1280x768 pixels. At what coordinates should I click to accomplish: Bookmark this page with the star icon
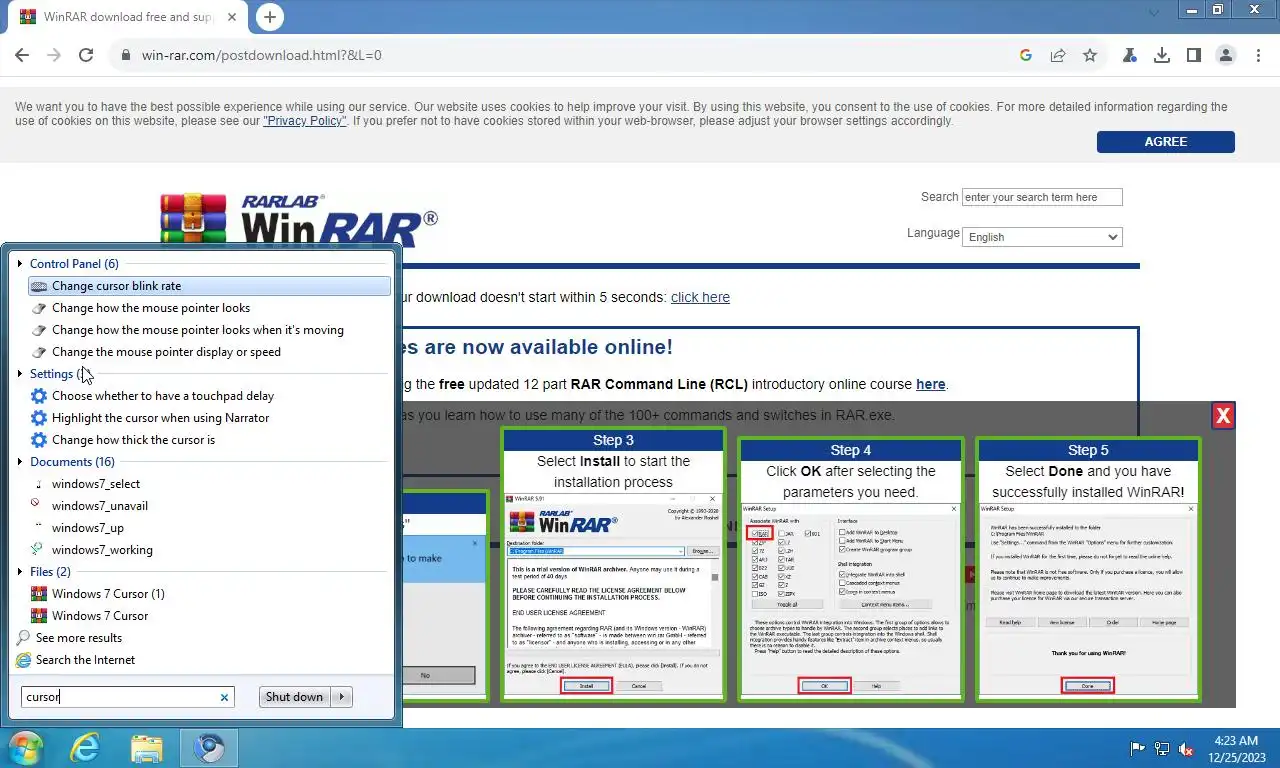(1090, 55)
